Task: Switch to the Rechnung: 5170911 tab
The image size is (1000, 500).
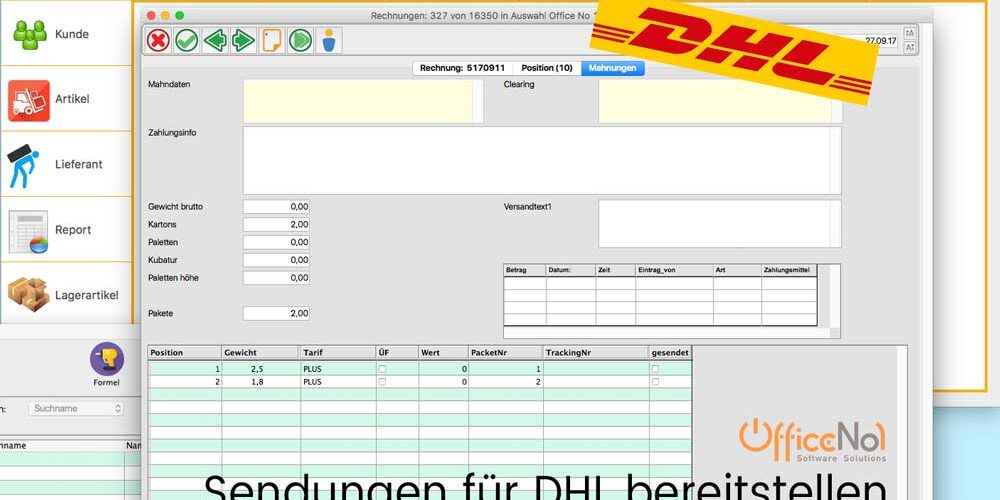Action: pos(462,68)
